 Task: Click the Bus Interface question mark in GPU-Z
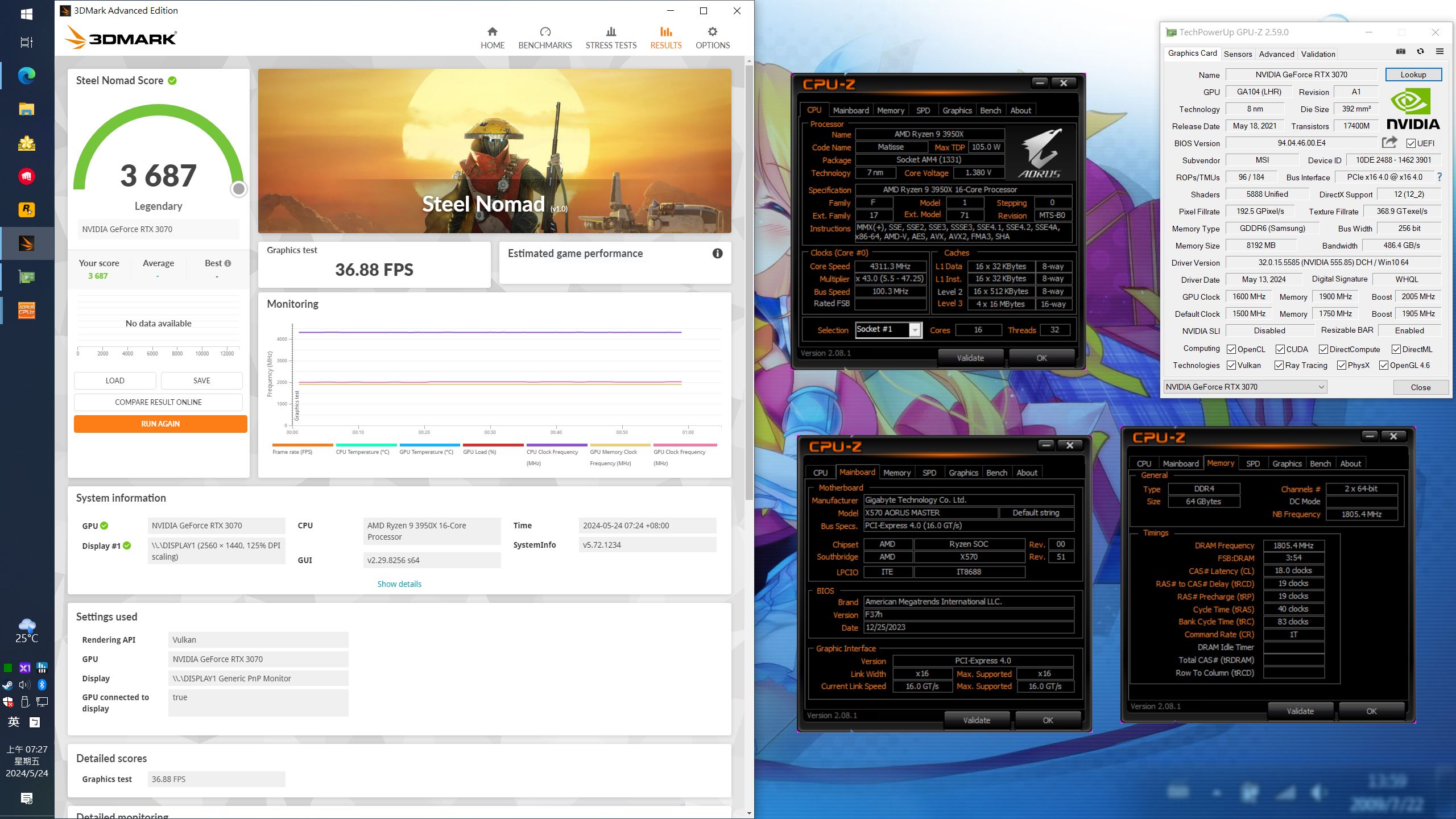pos(1440,177)
